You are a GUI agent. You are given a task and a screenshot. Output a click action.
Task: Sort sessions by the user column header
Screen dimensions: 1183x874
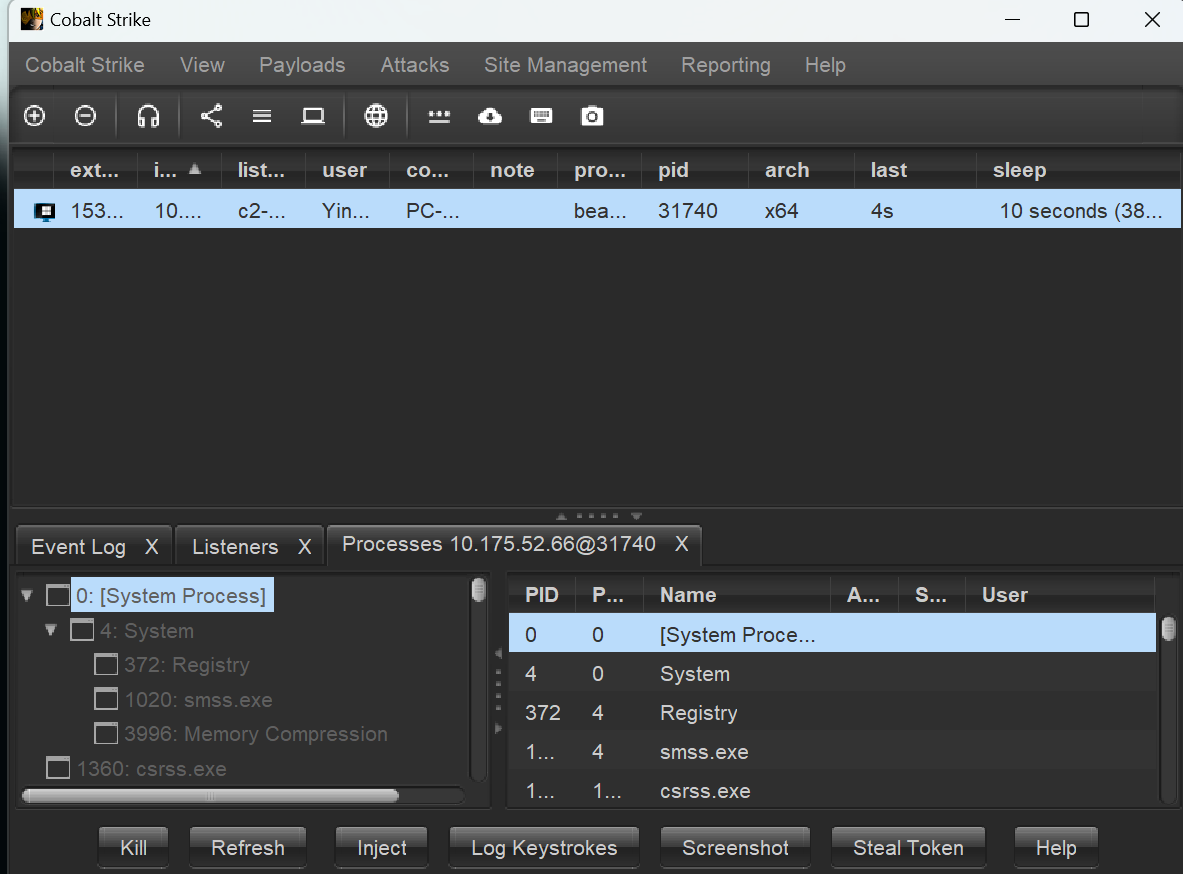click(x=347, y=170)
